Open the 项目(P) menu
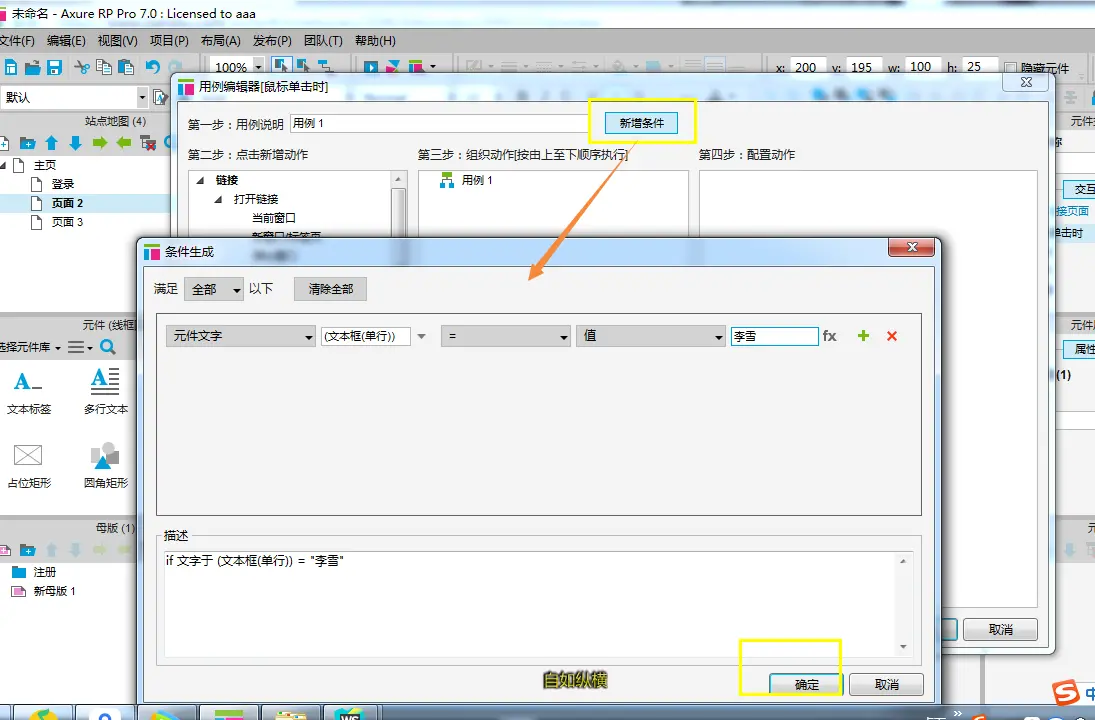The width and height of the screenshot is (1095, 720). [x=169, y=41]
